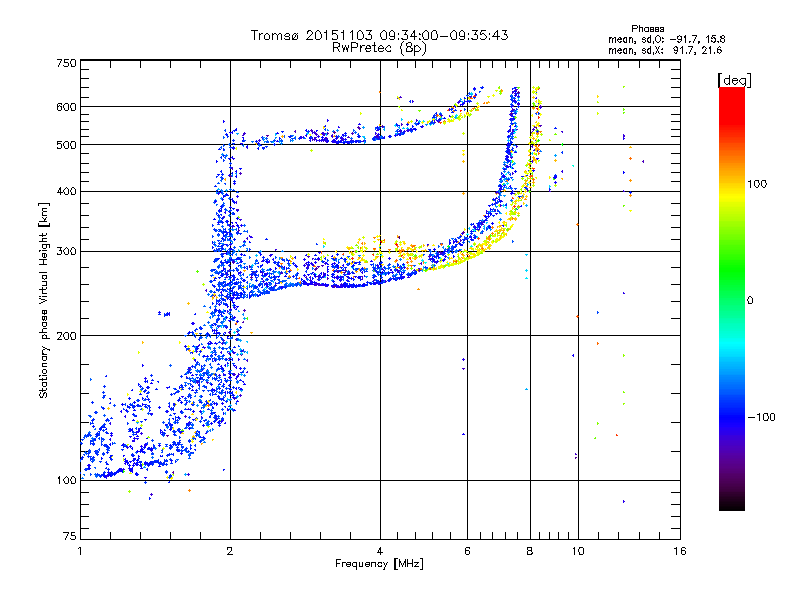
Task: Click the 'mean, sd,O: -91.7, 15.8' line
Action: point(666,39)
